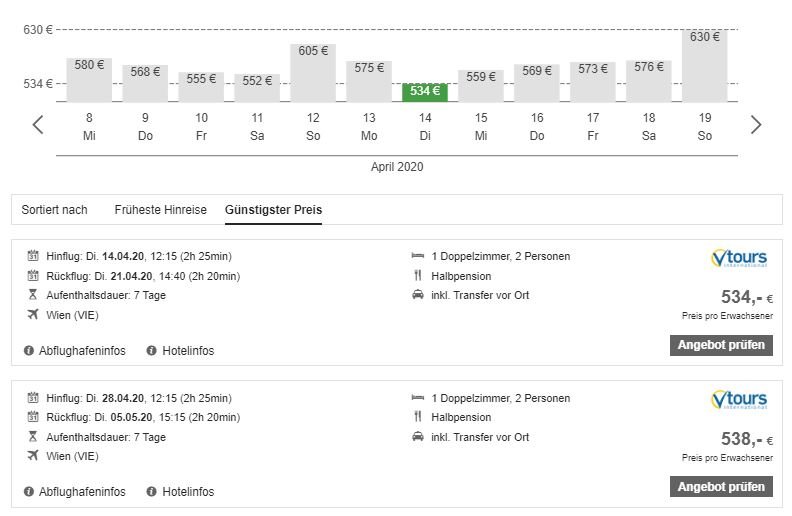Choose the 559 € bar for Wednesday 15
This screenshot has width=792, height=516.
481,85
